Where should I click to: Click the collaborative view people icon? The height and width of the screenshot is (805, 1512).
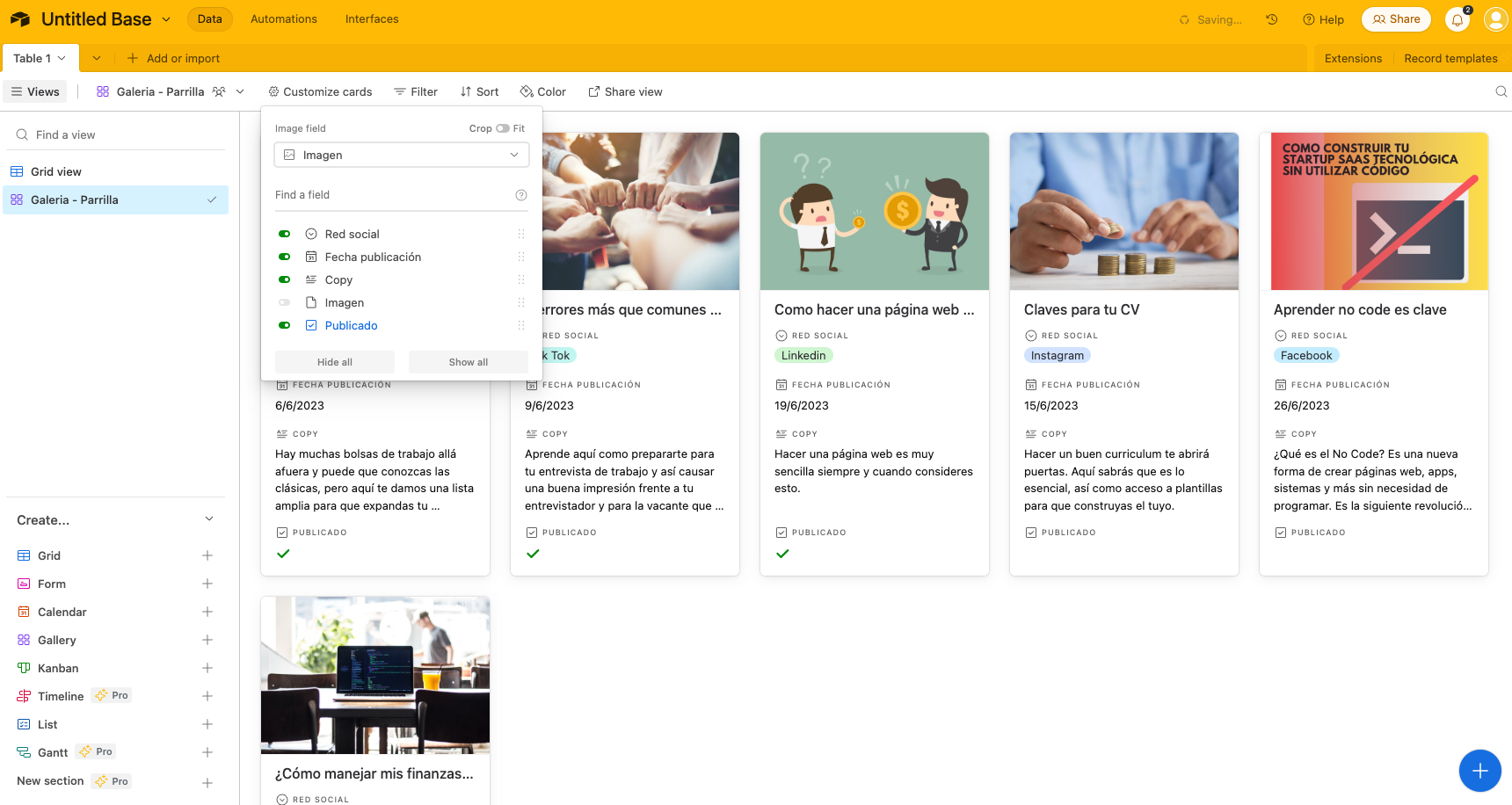219,91
